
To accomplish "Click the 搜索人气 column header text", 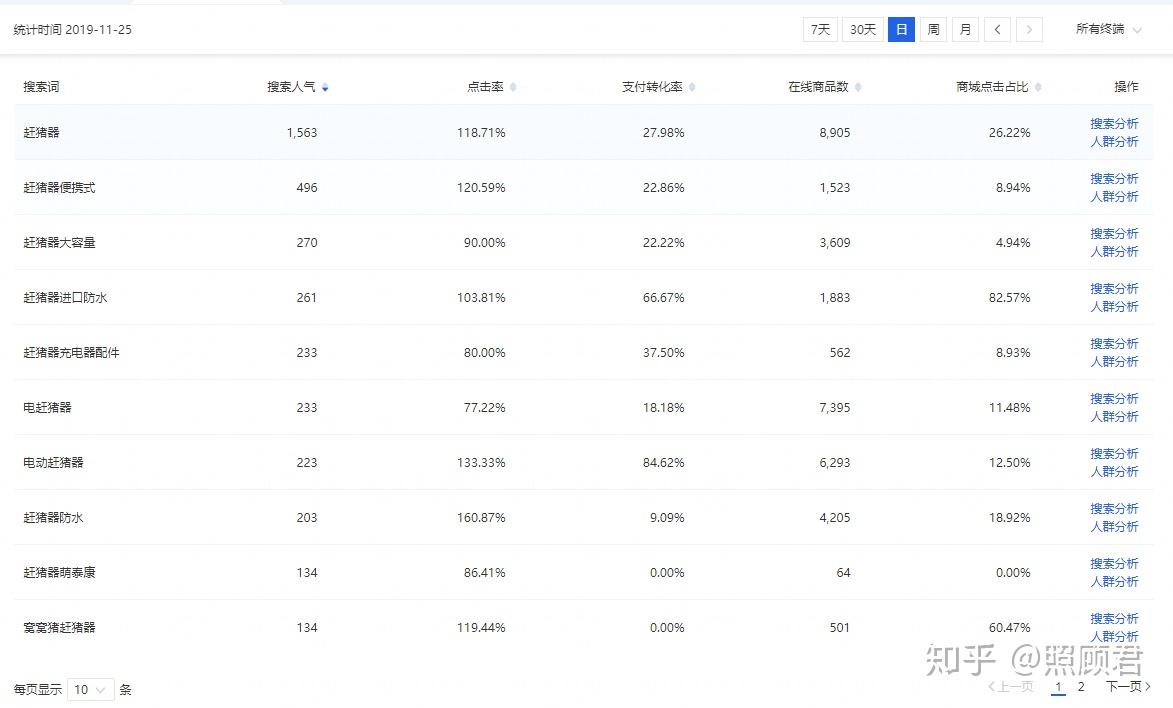I will (291, 87).
